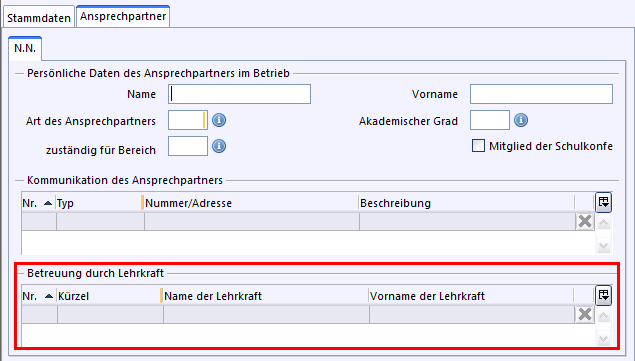Focus the Name input field

(x=239, y=94)
